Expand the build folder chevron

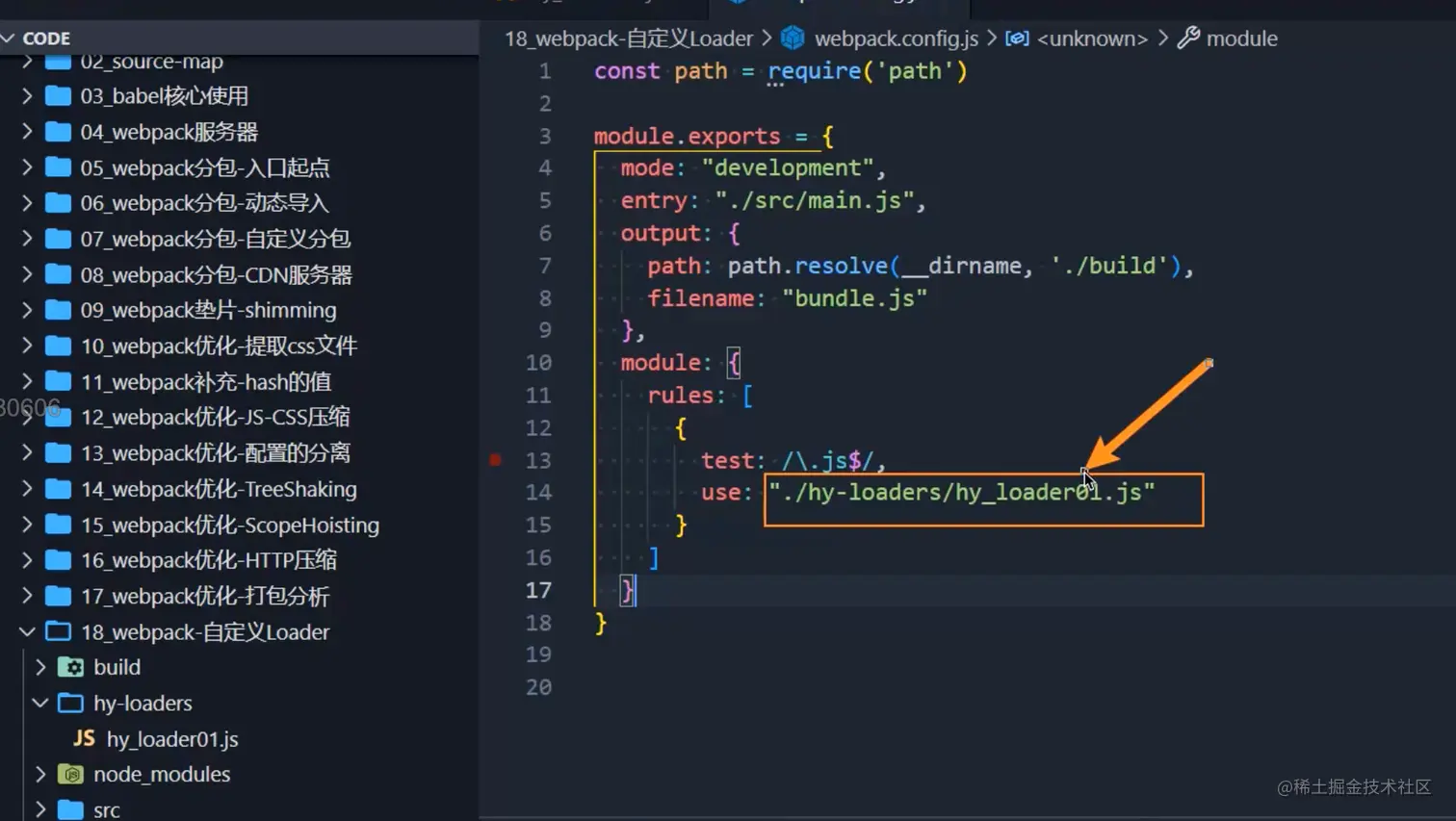click(40, 667)
